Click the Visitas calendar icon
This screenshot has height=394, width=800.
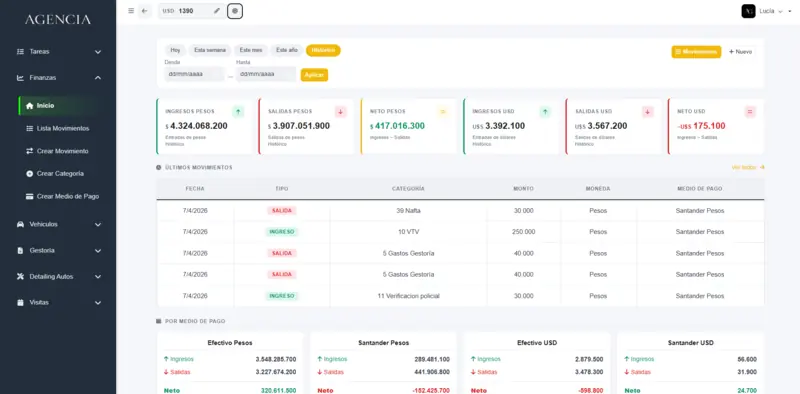click(x=20, y=303)
